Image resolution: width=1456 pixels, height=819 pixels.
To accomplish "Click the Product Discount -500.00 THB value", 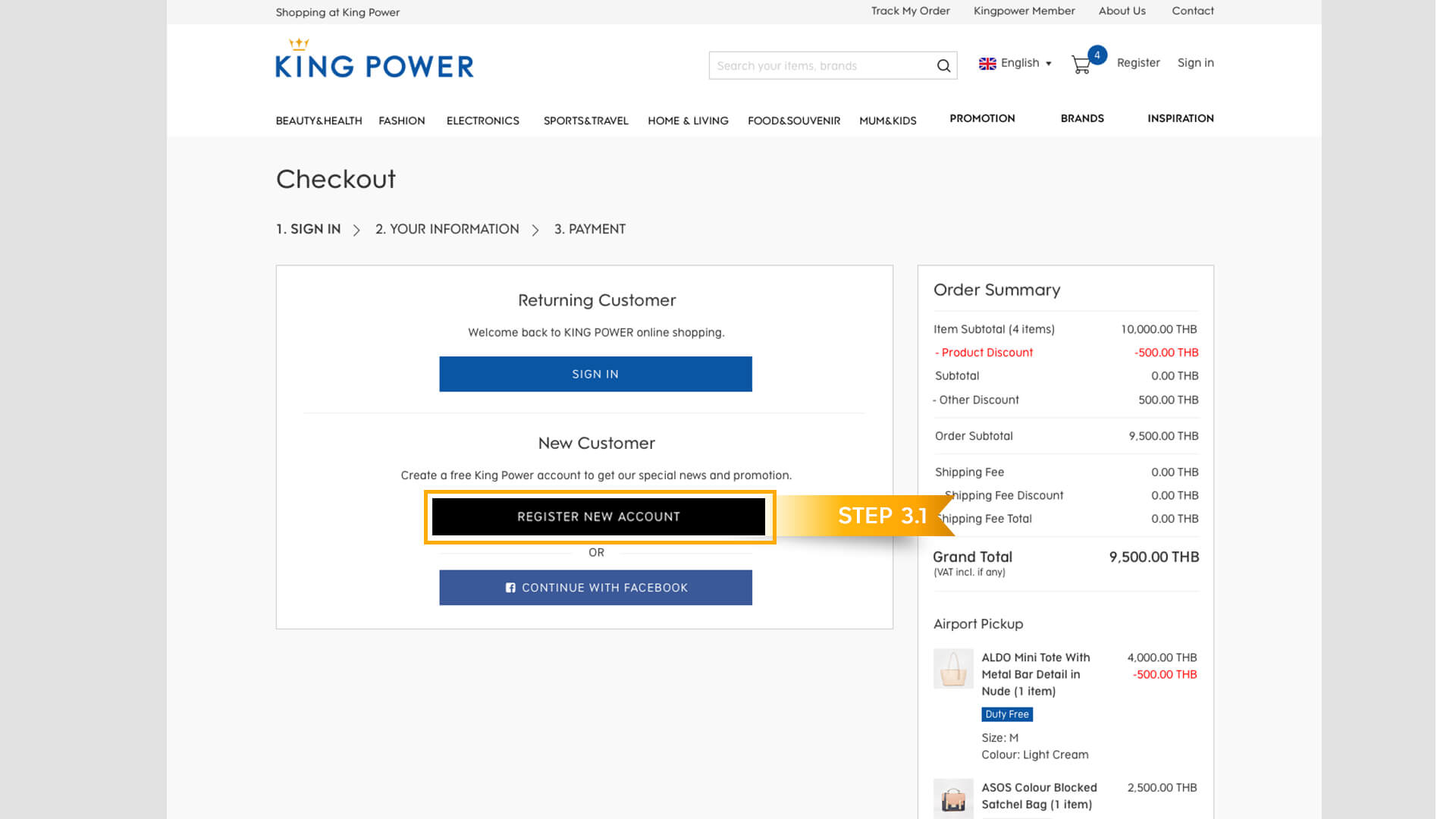I will (1166, 353).
